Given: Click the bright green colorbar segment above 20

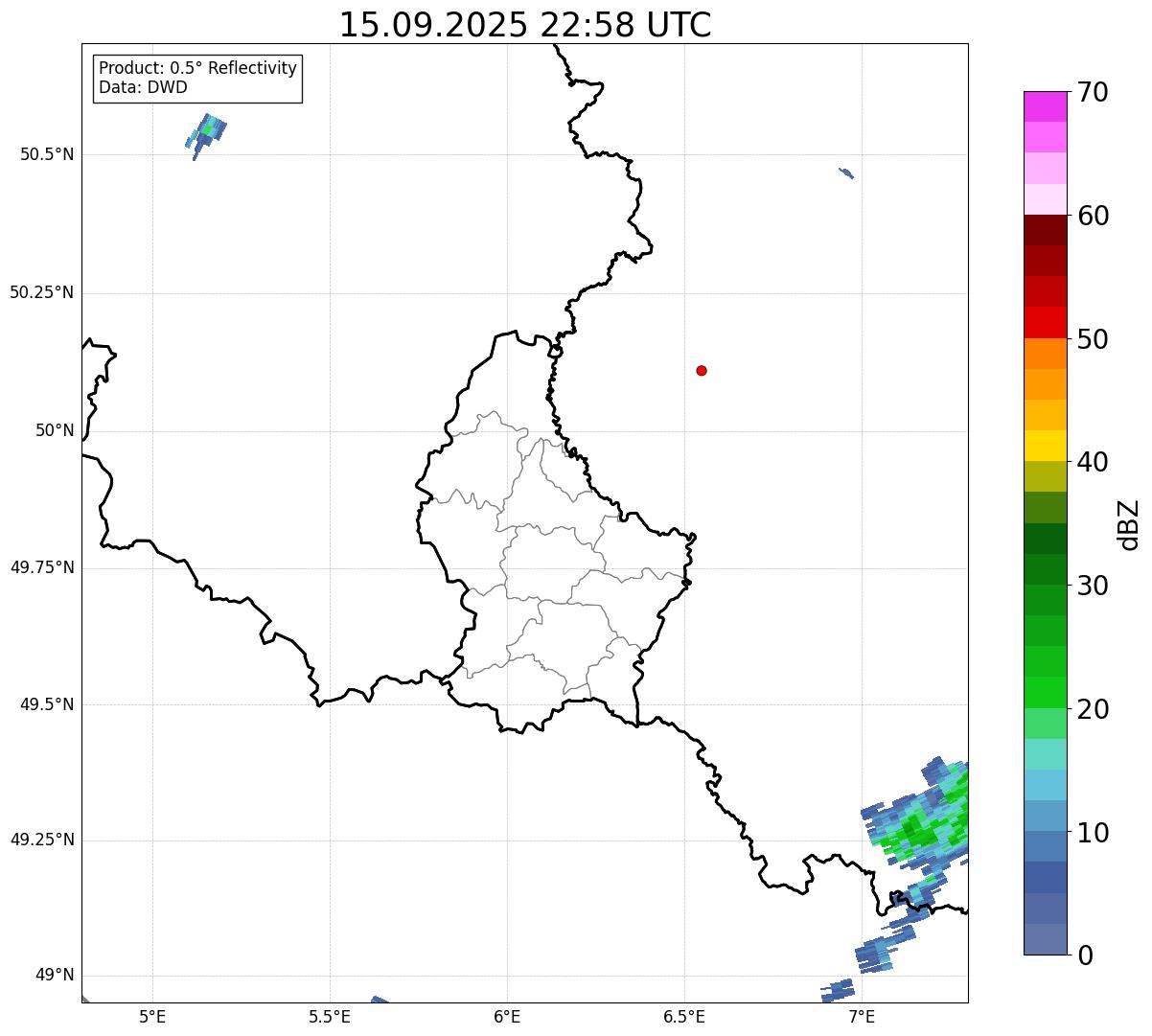Looking at the screenshot, I should coord(1046,693).
